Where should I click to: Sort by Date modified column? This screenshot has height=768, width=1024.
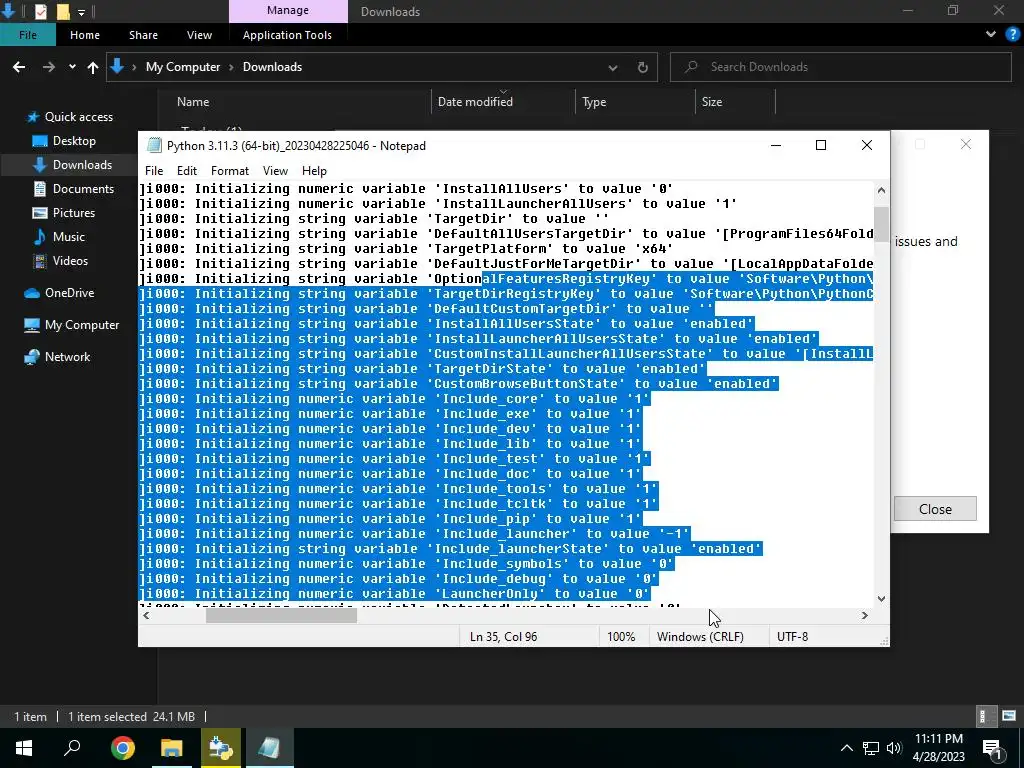point(475,102)
